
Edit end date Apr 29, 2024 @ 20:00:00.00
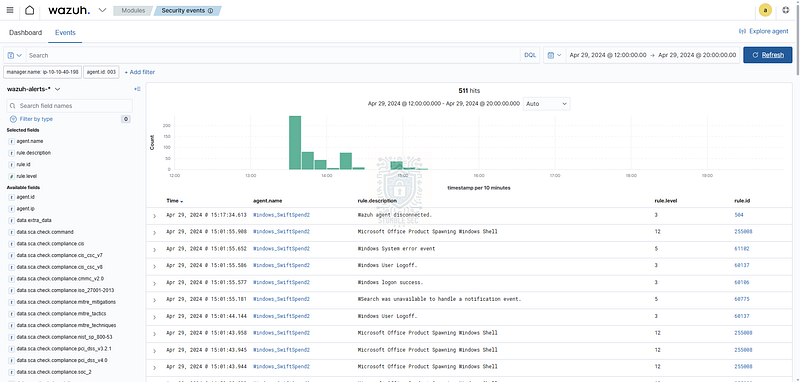coord(696,55)
